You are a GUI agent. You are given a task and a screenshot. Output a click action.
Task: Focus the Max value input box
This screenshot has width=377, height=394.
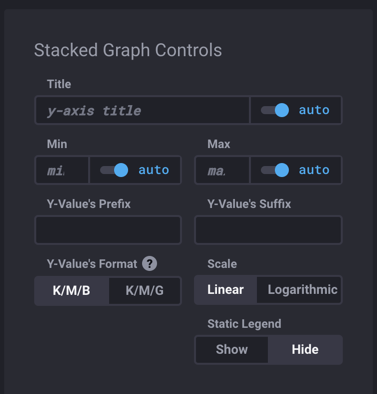pos(222,170)
